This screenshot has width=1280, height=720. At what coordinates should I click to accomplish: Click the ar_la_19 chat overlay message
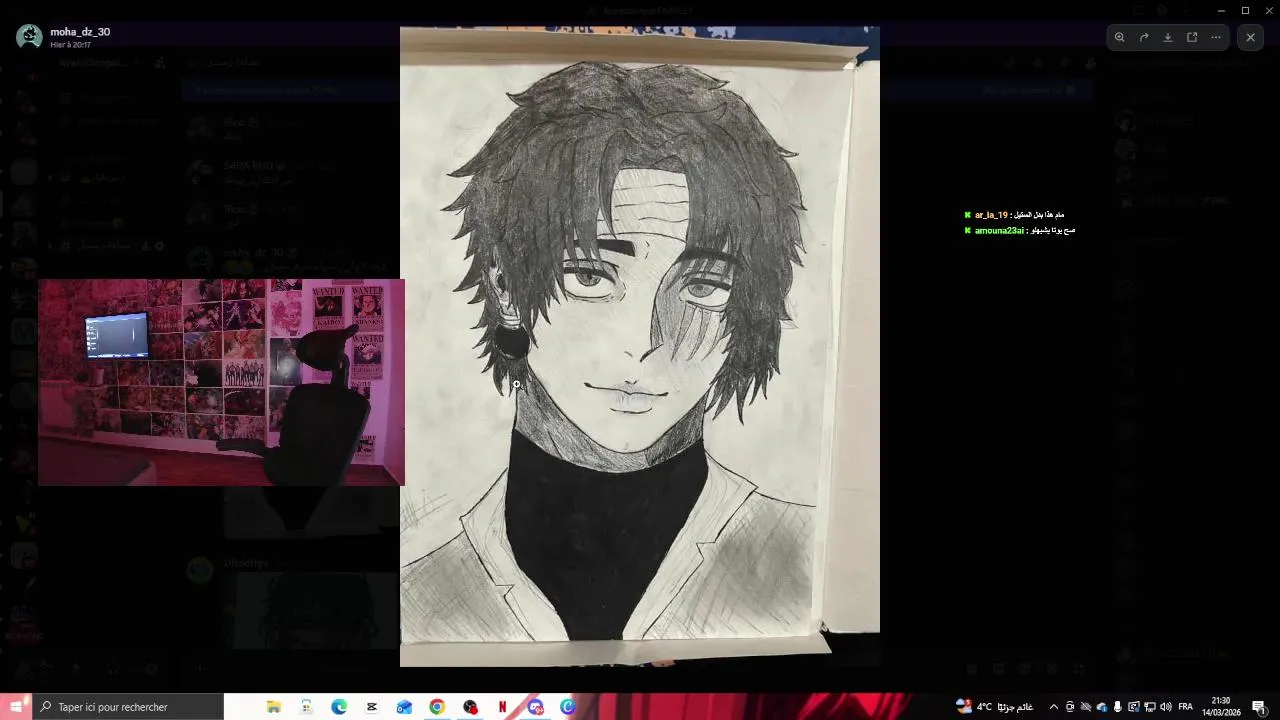(1014, 215)
